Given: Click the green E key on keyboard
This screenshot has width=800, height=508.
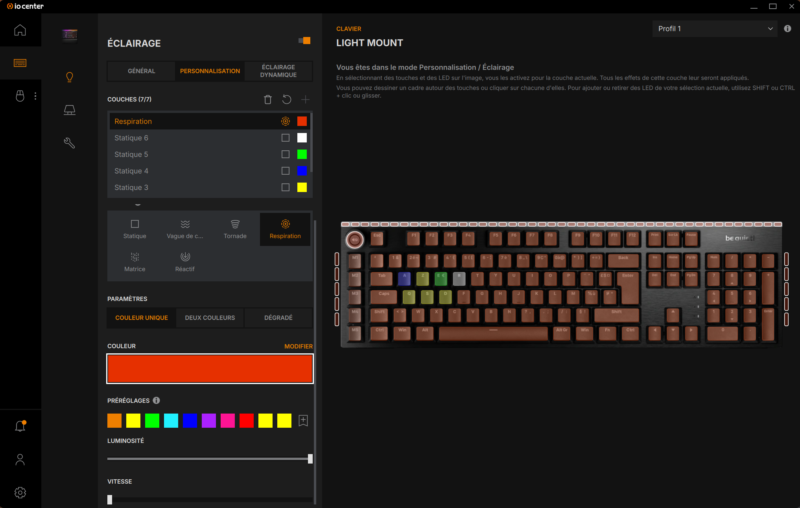Looking at the screenshot, I should click(441, 278).
